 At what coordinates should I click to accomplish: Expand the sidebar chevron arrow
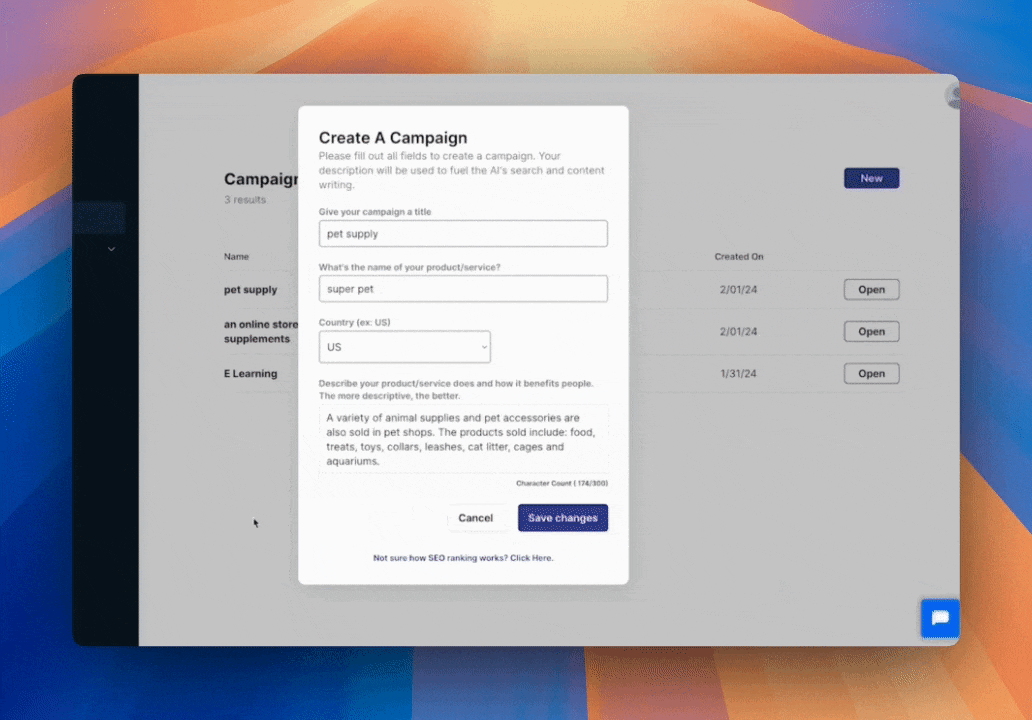tap(111, 249)
